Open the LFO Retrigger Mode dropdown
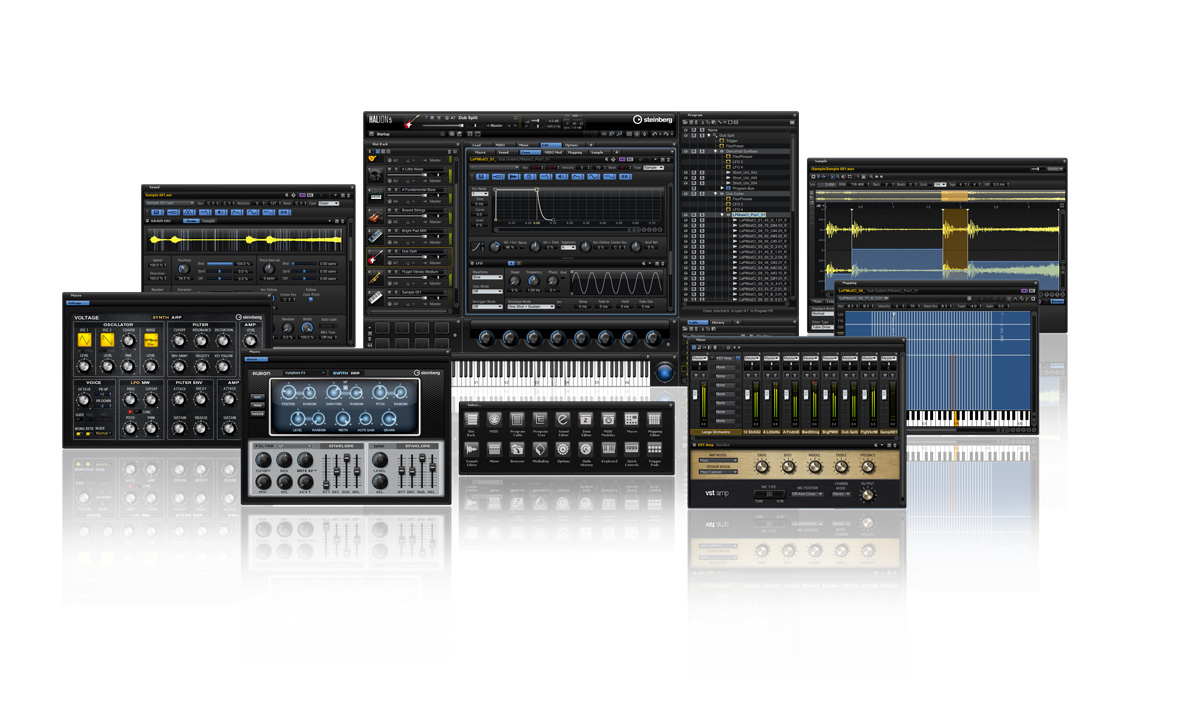Screen dimensions: 1200x702 click(487, 306)
